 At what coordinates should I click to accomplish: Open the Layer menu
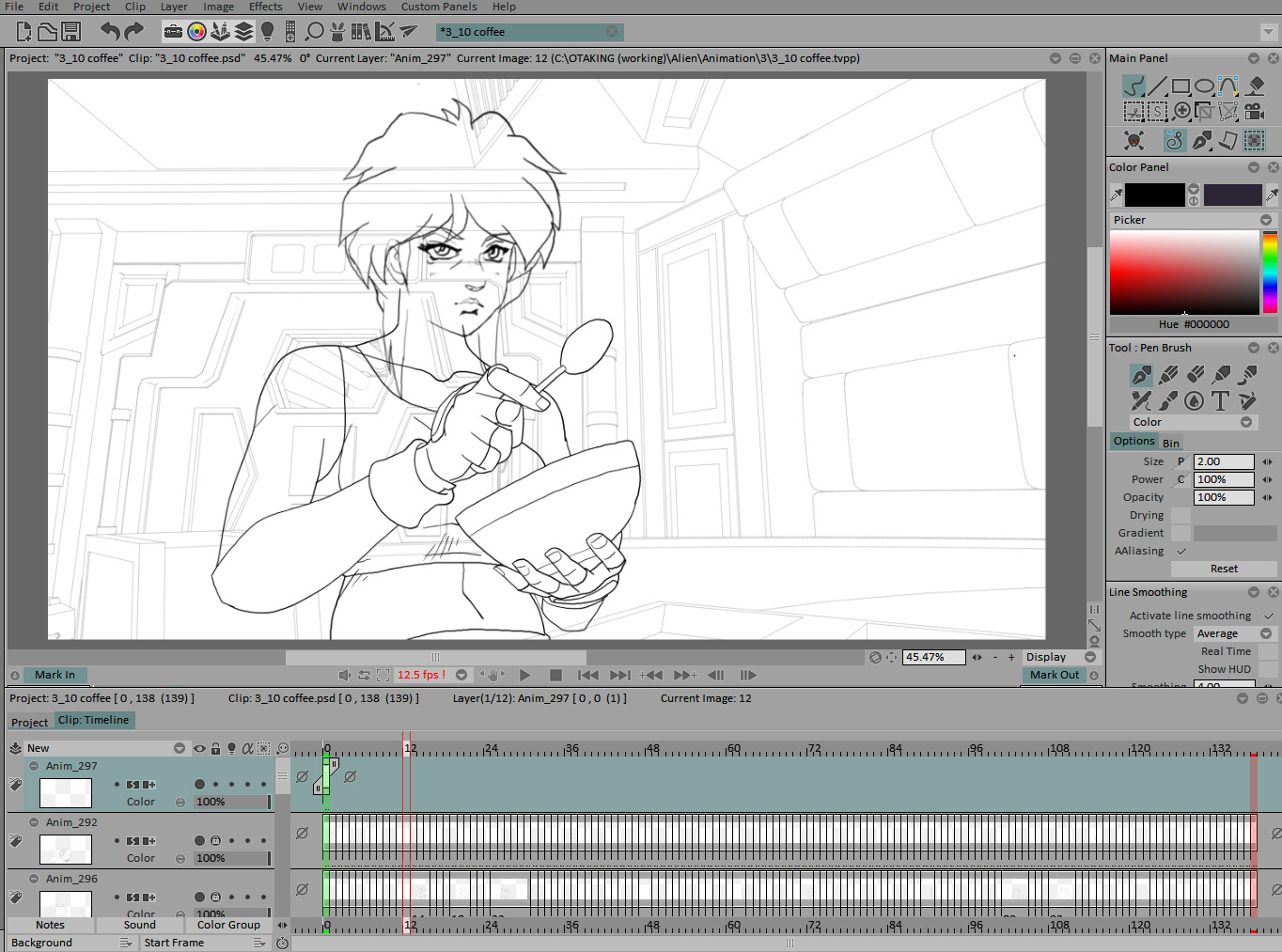pyautogui.click(x=174, y=7)
